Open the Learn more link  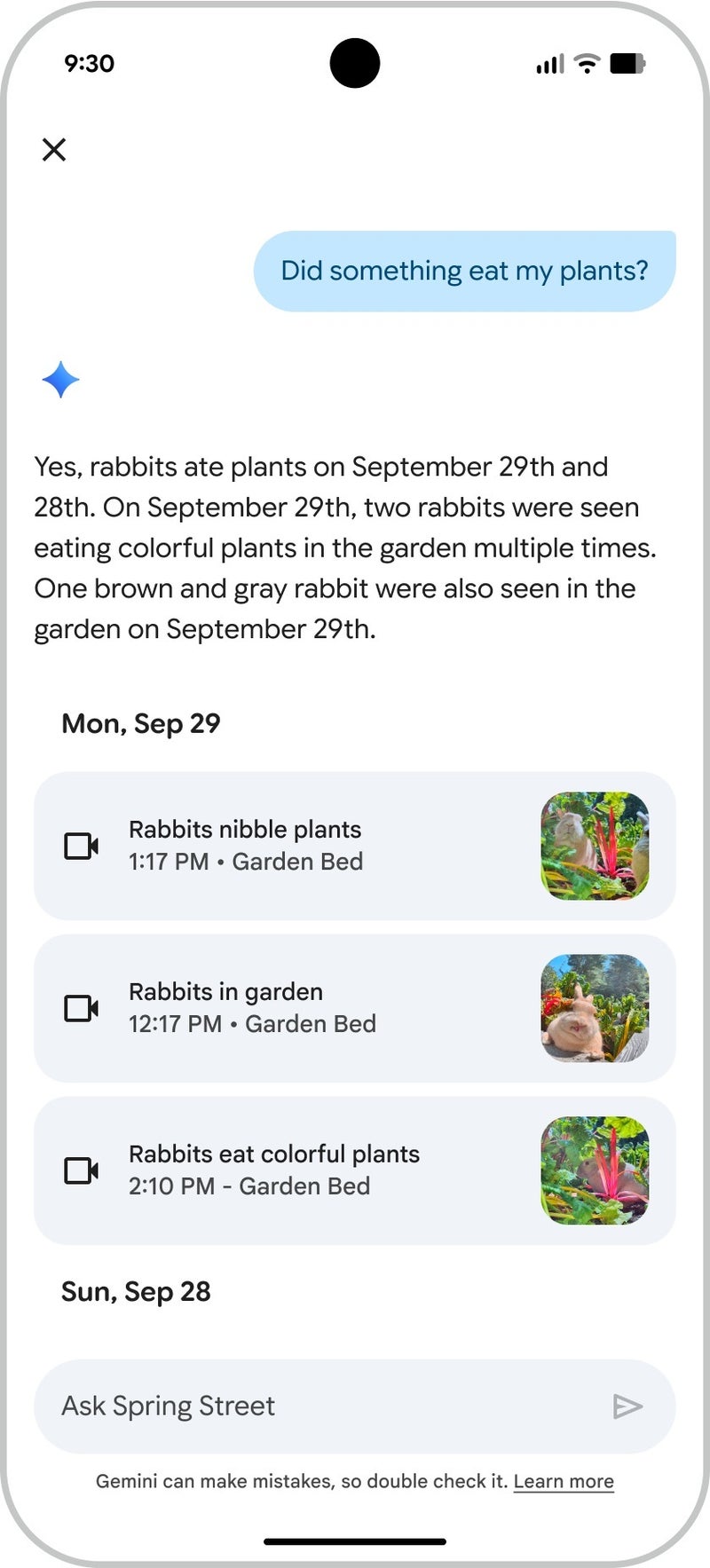click(x=564, y=1481)
